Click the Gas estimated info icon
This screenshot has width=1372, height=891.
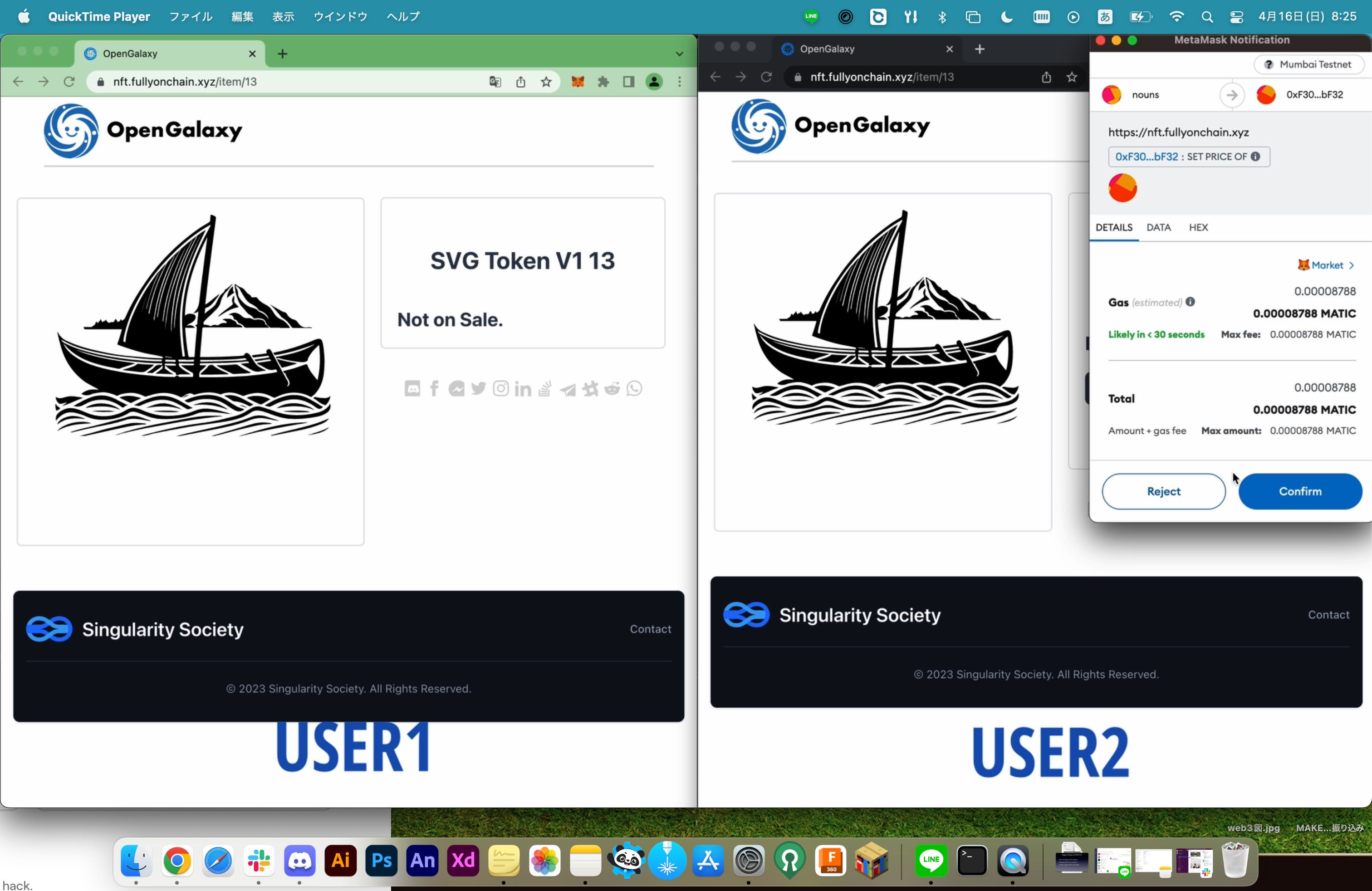pos(1191,302)
